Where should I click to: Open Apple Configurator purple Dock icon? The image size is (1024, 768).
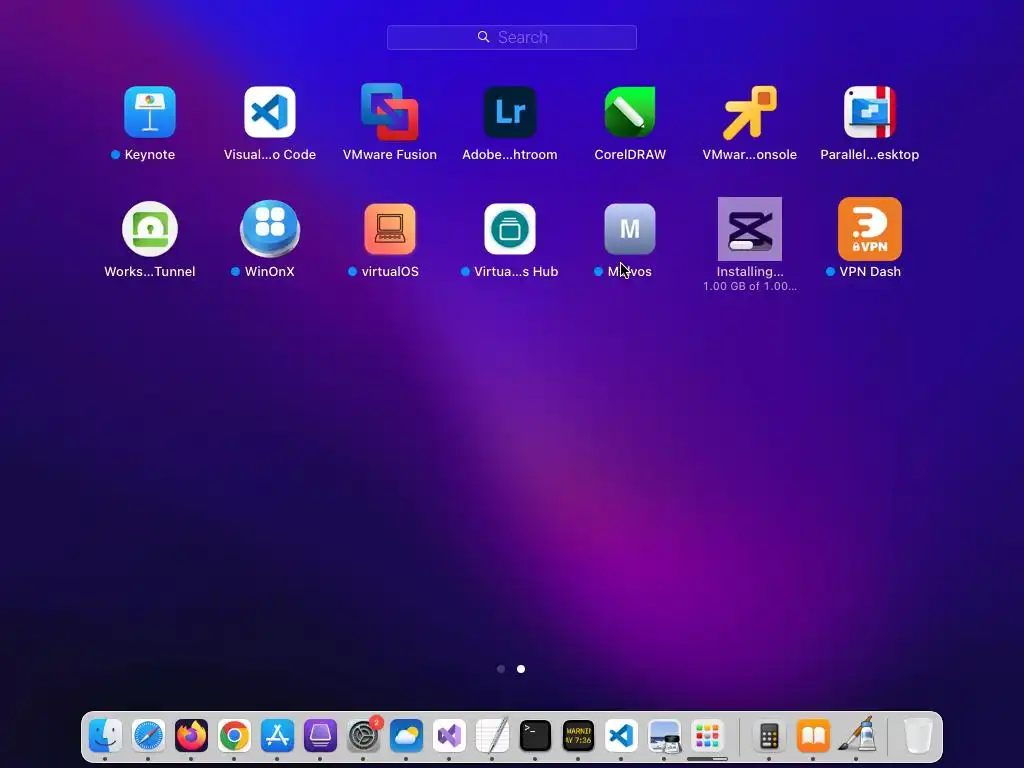click(x=320, y=736)
